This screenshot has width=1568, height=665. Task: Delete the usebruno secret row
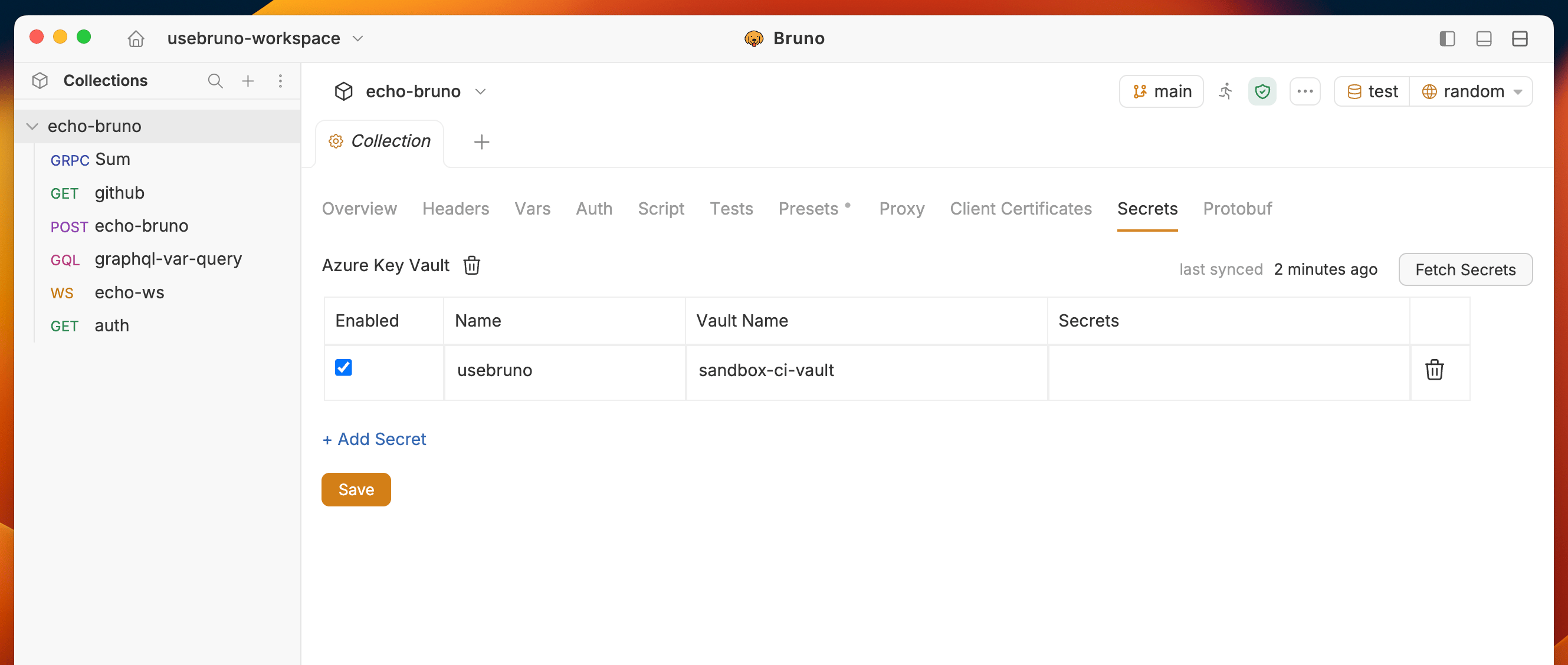[x=1434, y=369]
